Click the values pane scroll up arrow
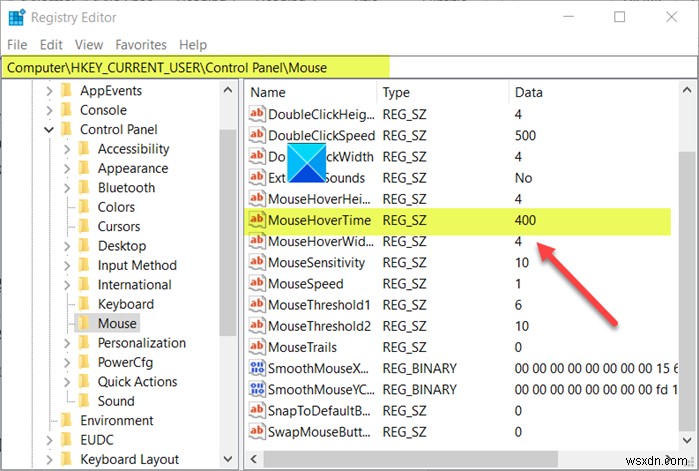The height and width of the screenshot is (471, 699). click(x=687, y=90)
